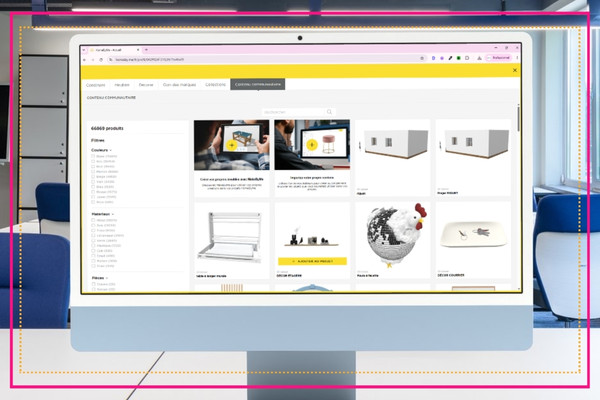Click the 66869 produits count text
The width and height of the screenshot is (600, 400).
[x=107, y=128]
